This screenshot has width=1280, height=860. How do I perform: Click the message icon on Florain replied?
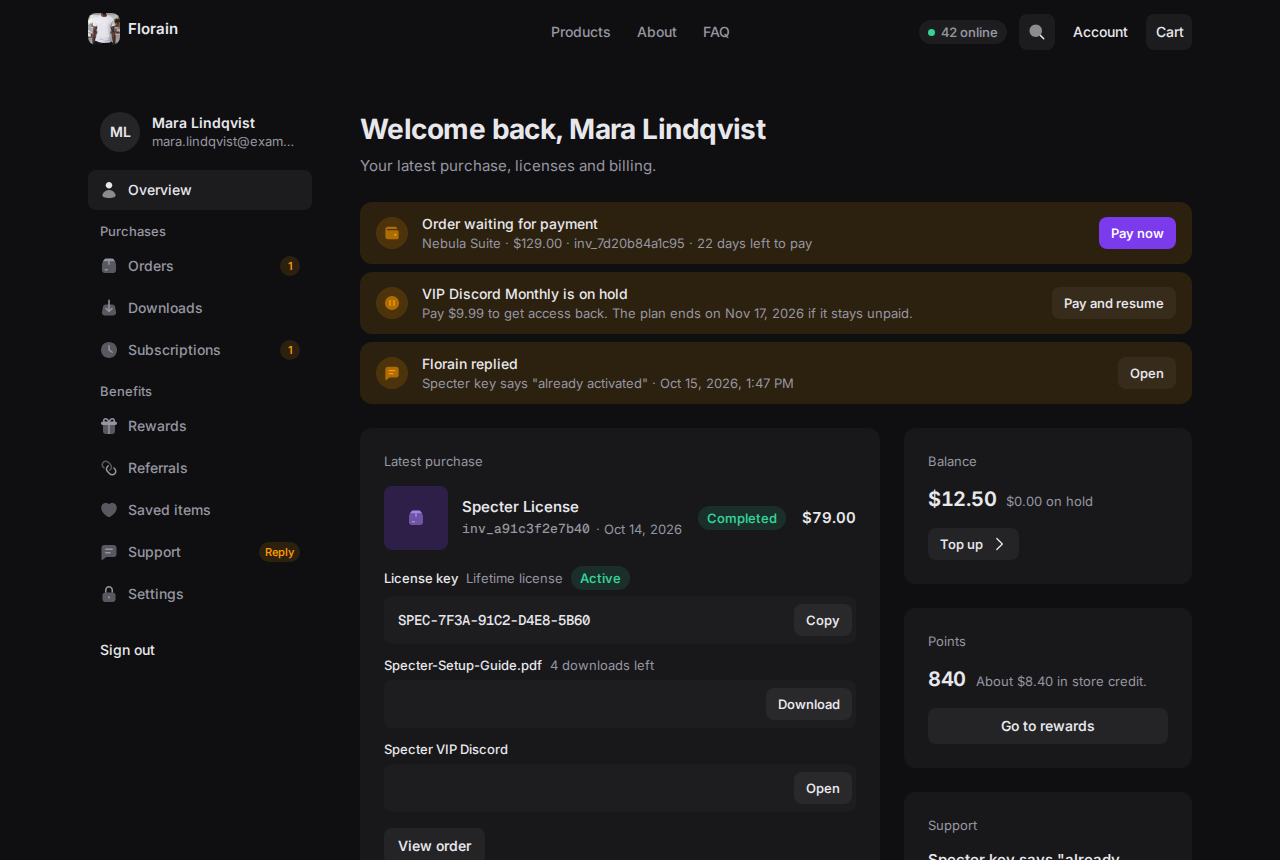392,373
